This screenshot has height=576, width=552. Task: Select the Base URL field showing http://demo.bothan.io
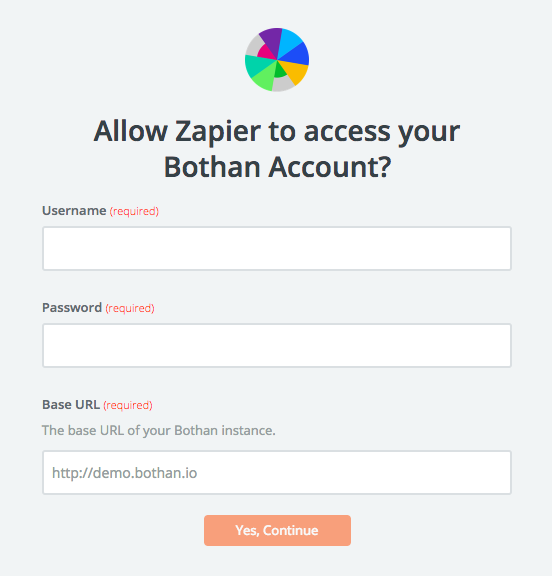(x=277, y=472)
